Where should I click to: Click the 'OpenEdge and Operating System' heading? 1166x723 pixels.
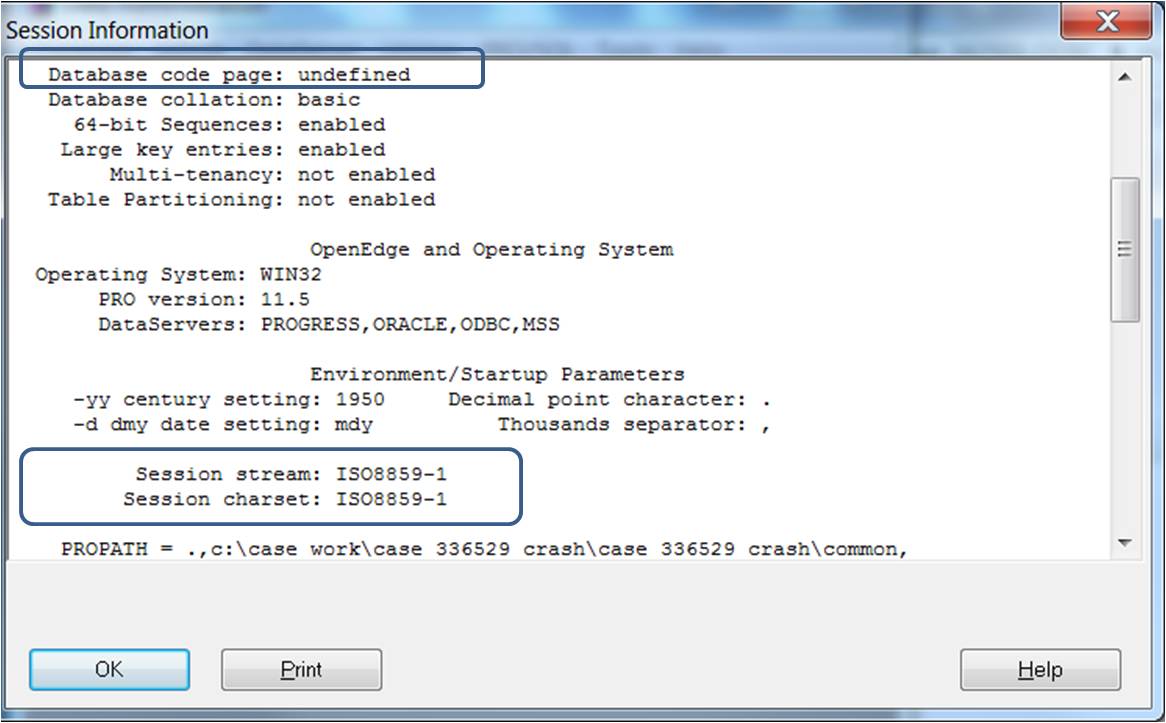[492, 249]
